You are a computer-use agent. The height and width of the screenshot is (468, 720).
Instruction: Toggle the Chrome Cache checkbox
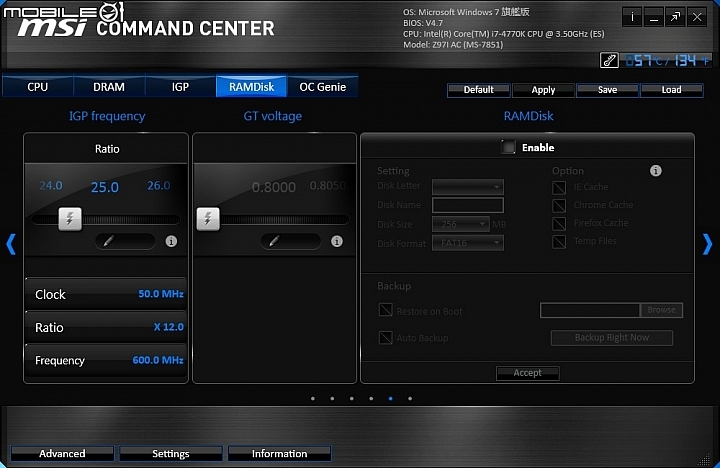pos(559,205)
